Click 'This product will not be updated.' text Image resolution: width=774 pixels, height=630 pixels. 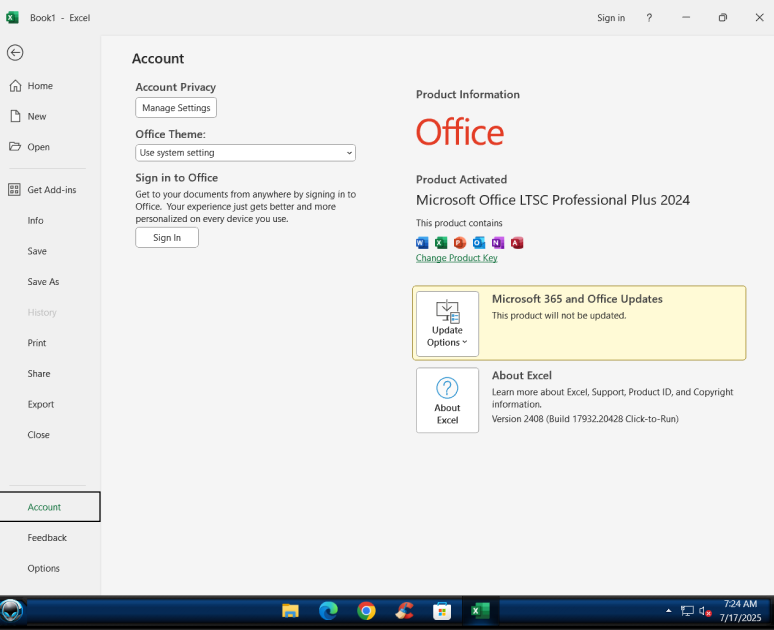pyautogui.click(x=559, y=315)
